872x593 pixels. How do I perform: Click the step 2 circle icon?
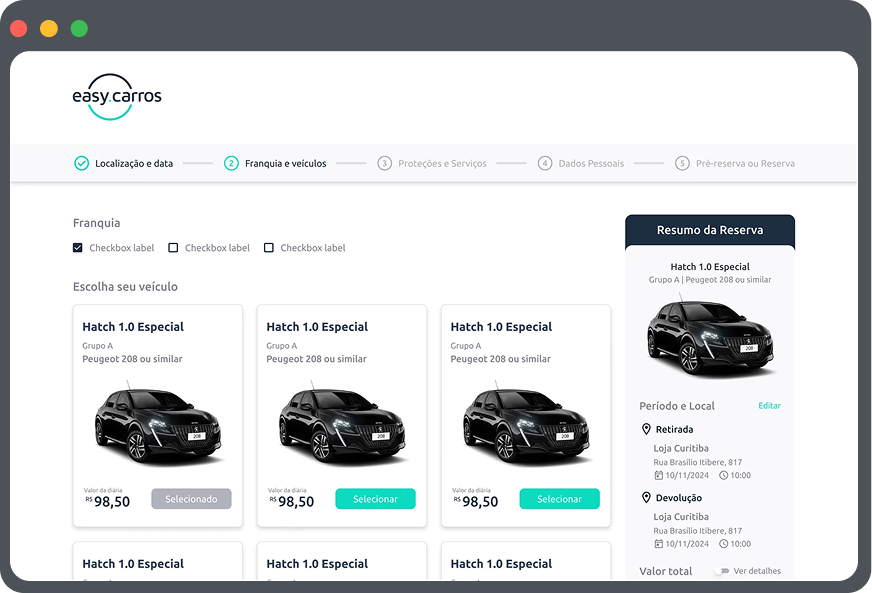231,163
